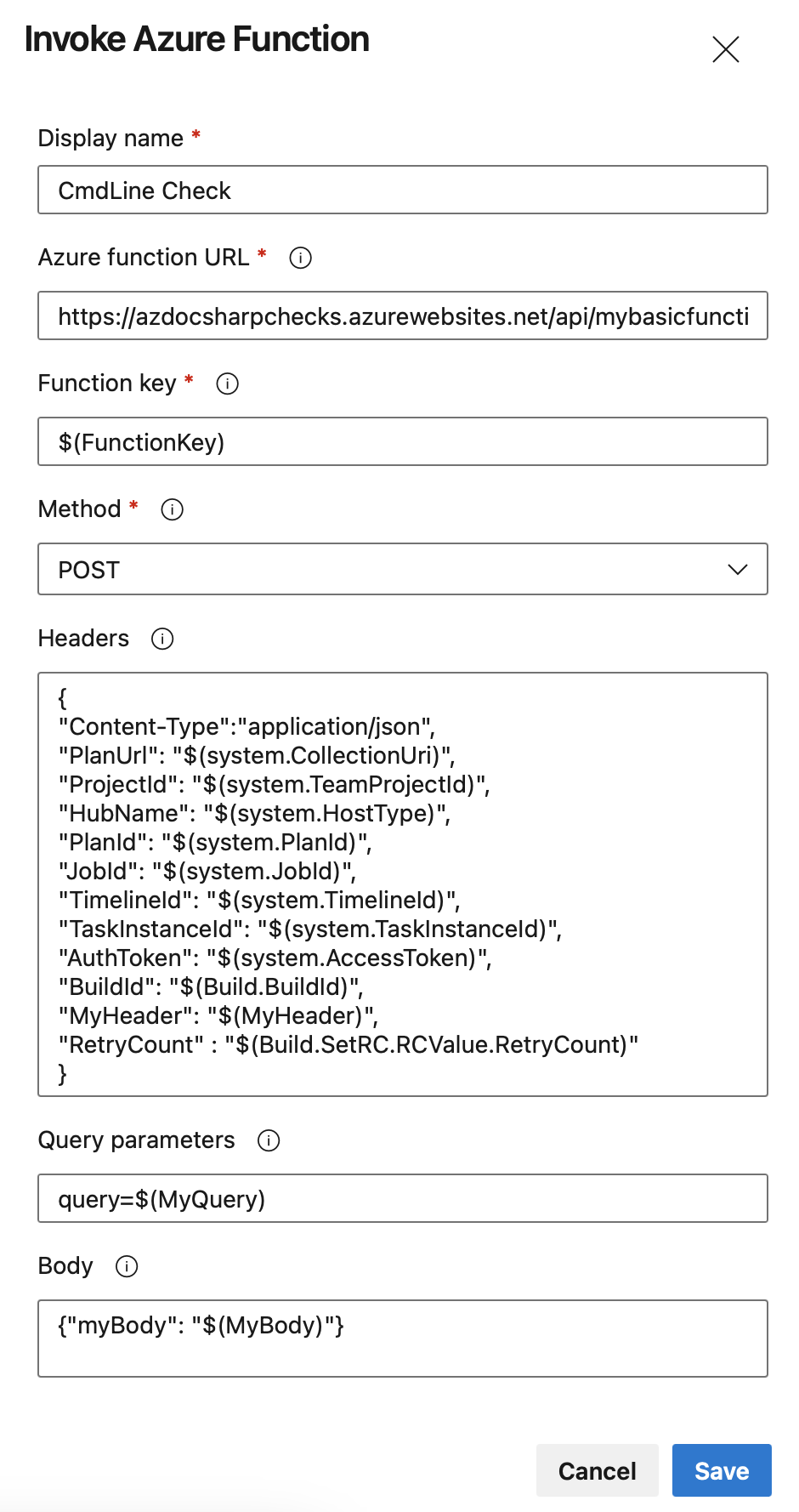Click the Query parameters info icon
The image size is (799, 1512).
[268, 1140]
